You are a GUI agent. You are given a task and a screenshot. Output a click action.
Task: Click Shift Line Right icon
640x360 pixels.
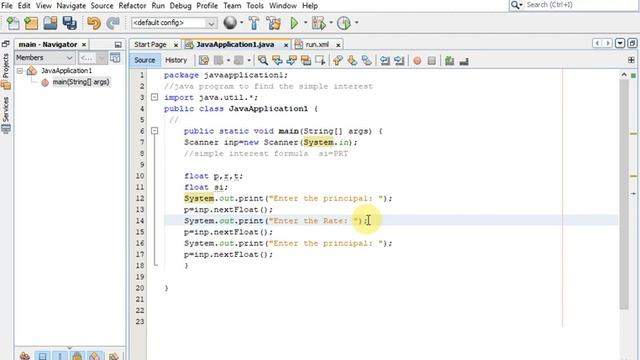click(399, 60)
